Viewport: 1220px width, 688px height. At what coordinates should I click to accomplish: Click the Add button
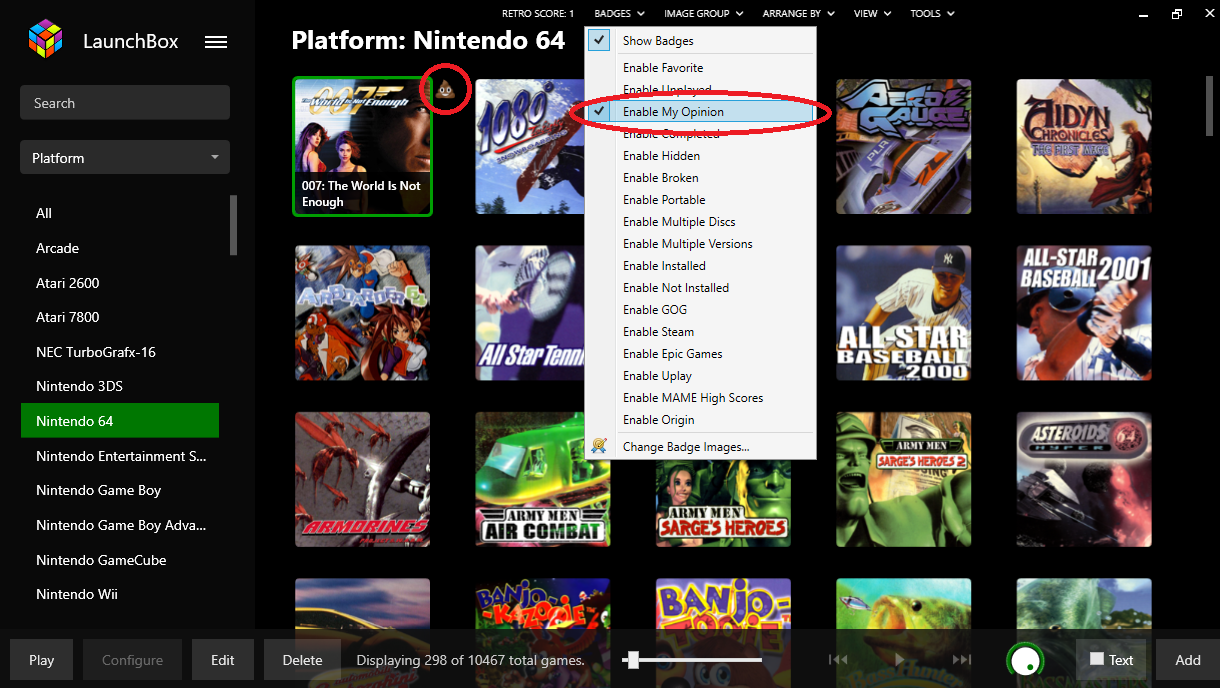1188,660
